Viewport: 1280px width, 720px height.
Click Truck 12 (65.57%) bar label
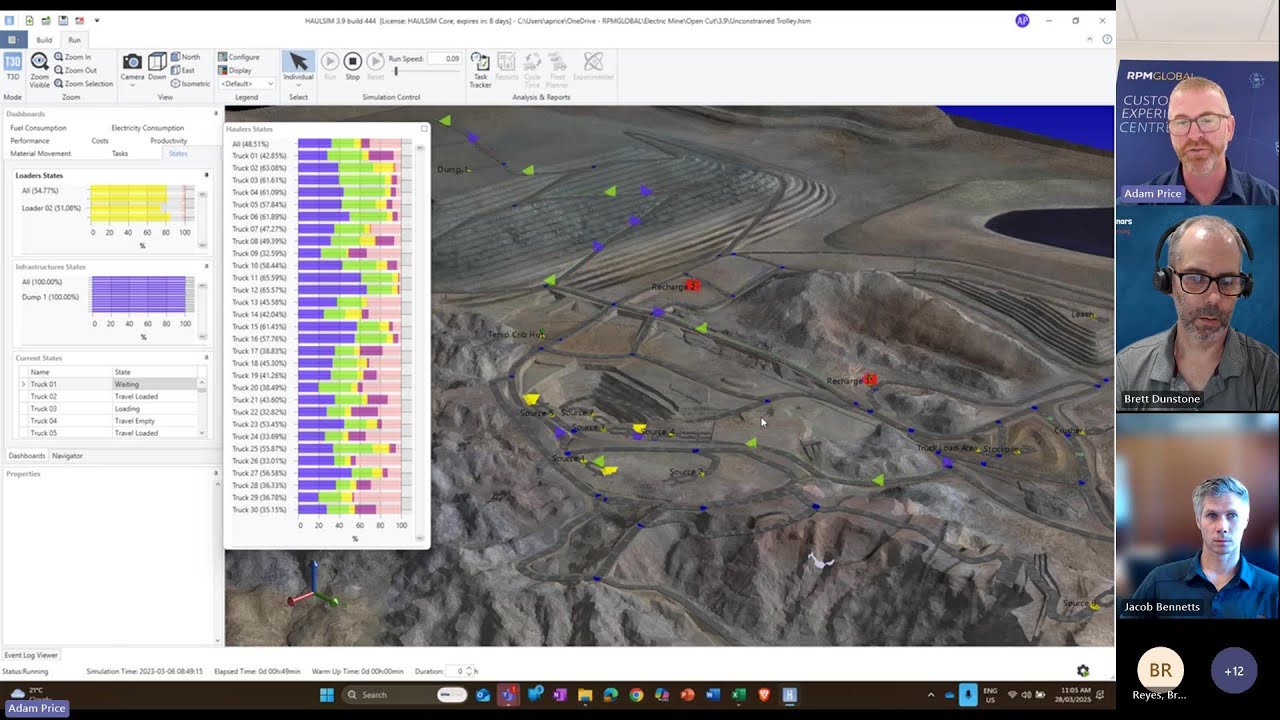(259, 290)
